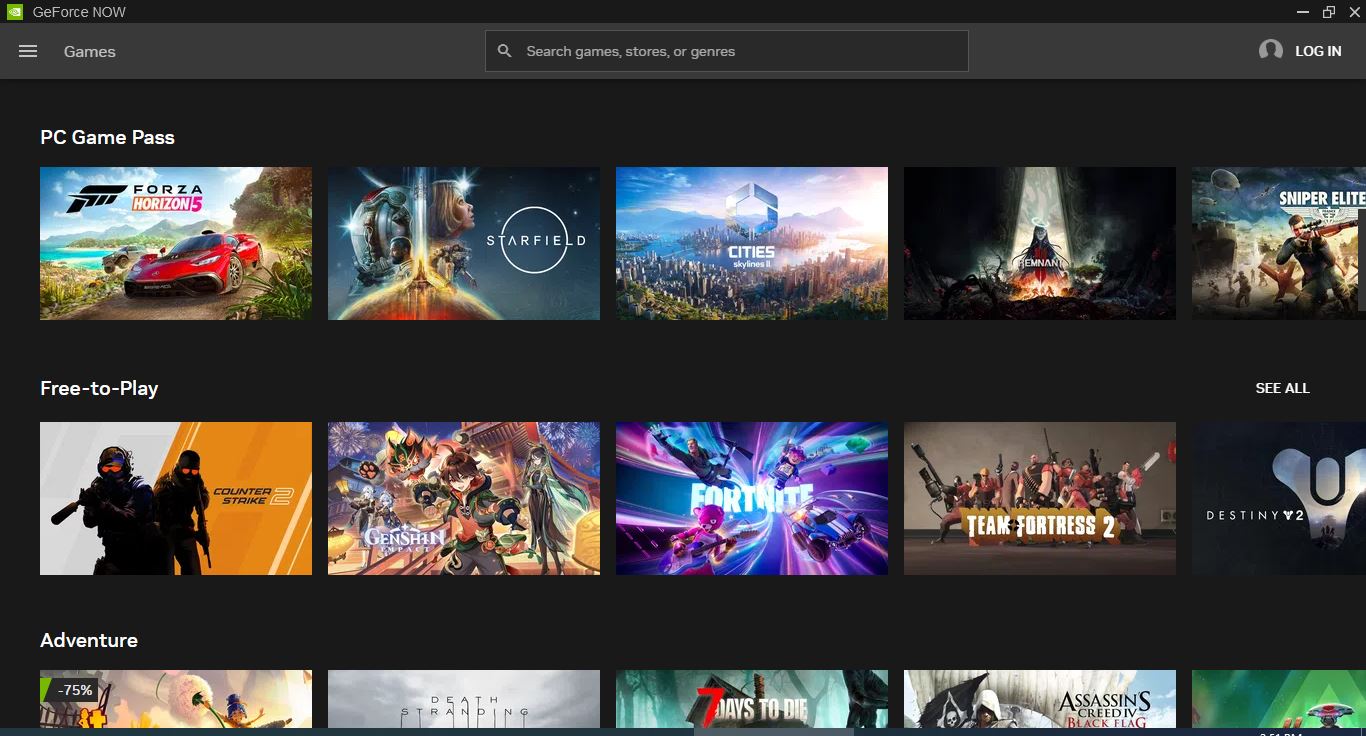This screenshot has width=1366, height=736.
Task: Open the Team Fortress 2 tile
Action: 1040,498
